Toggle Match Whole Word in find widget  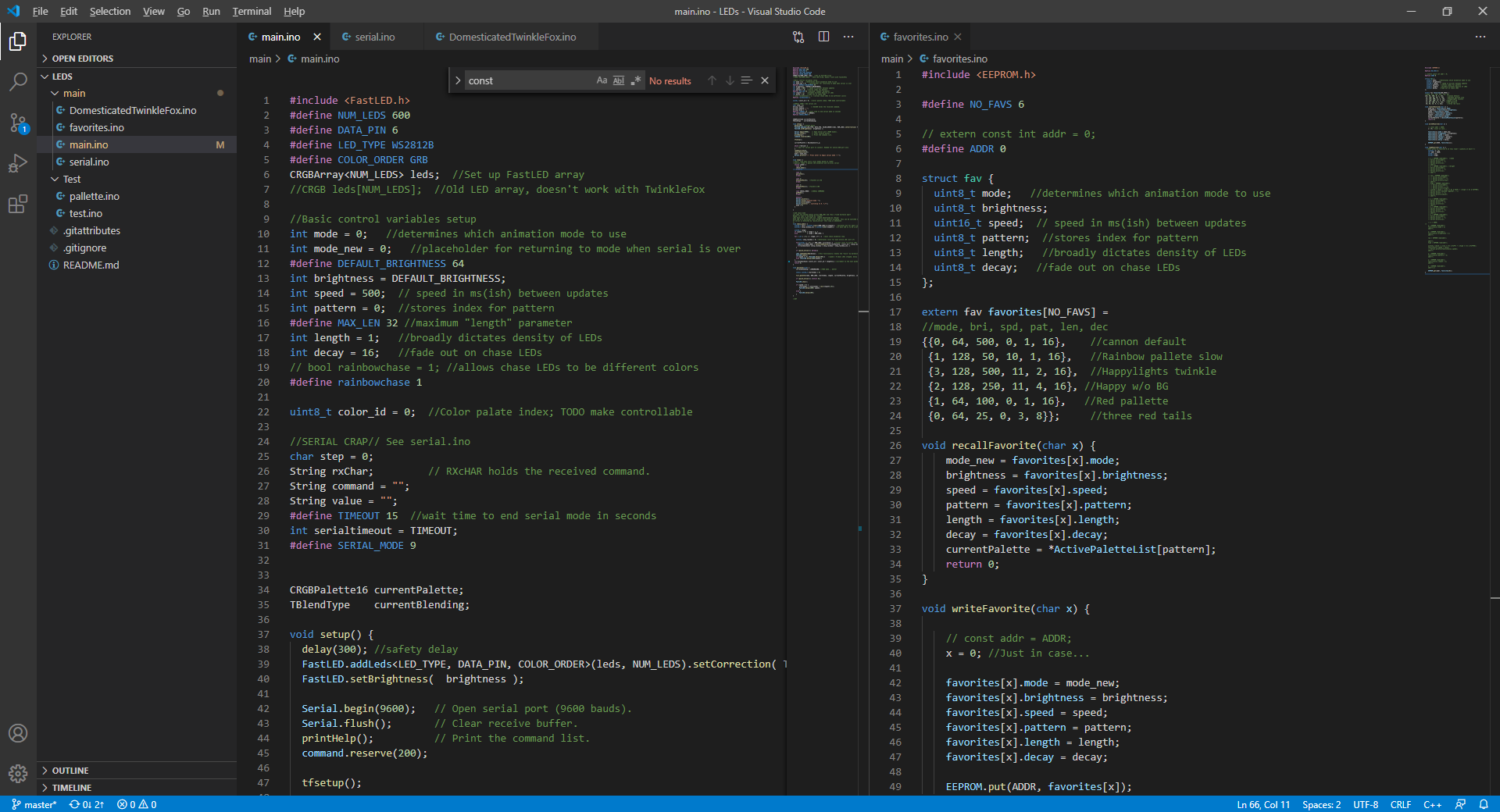point(619,80)
